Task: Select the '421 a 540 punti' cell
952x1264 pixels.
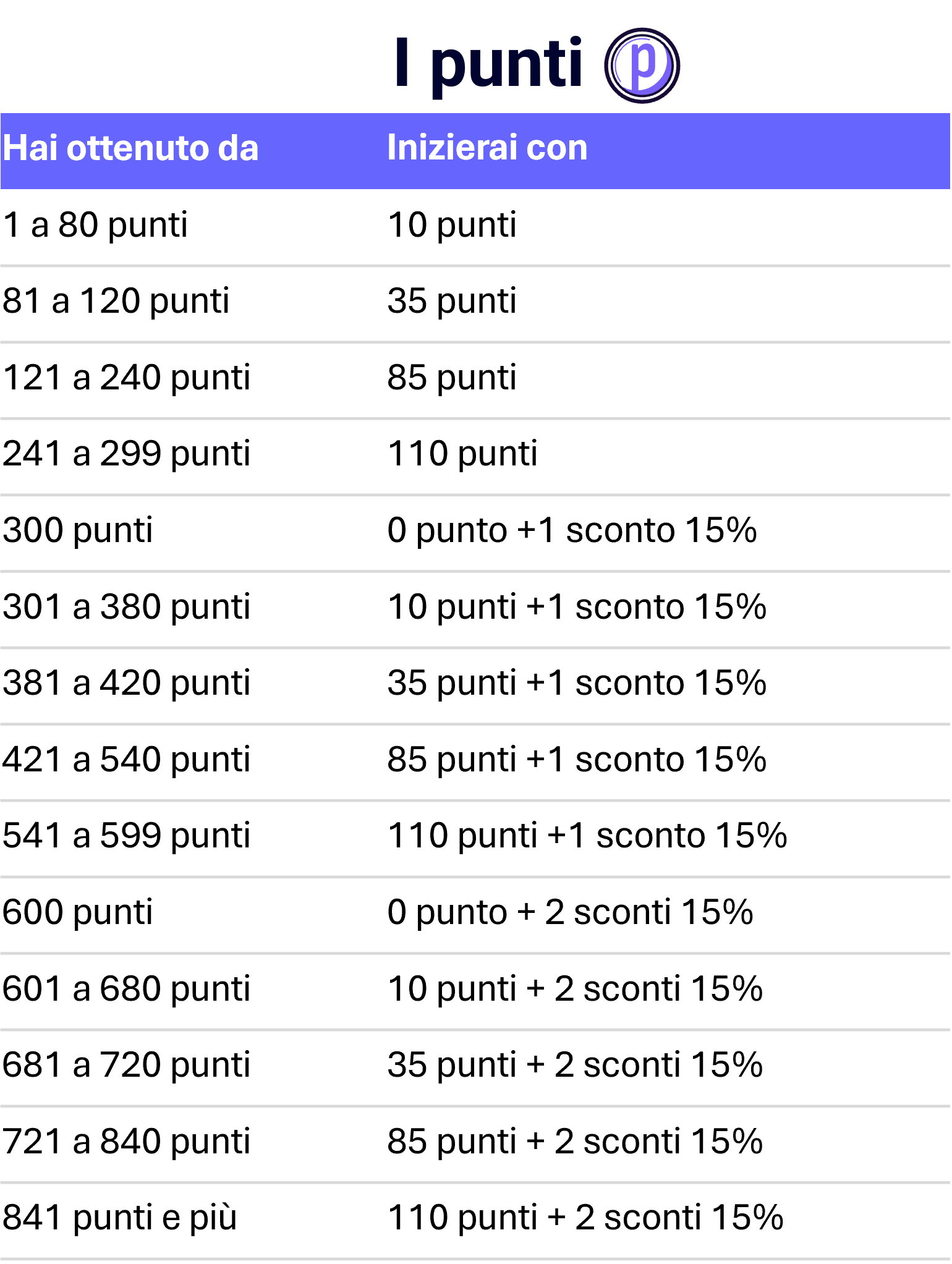Action: pyautogui.click(x=127, y=760)
